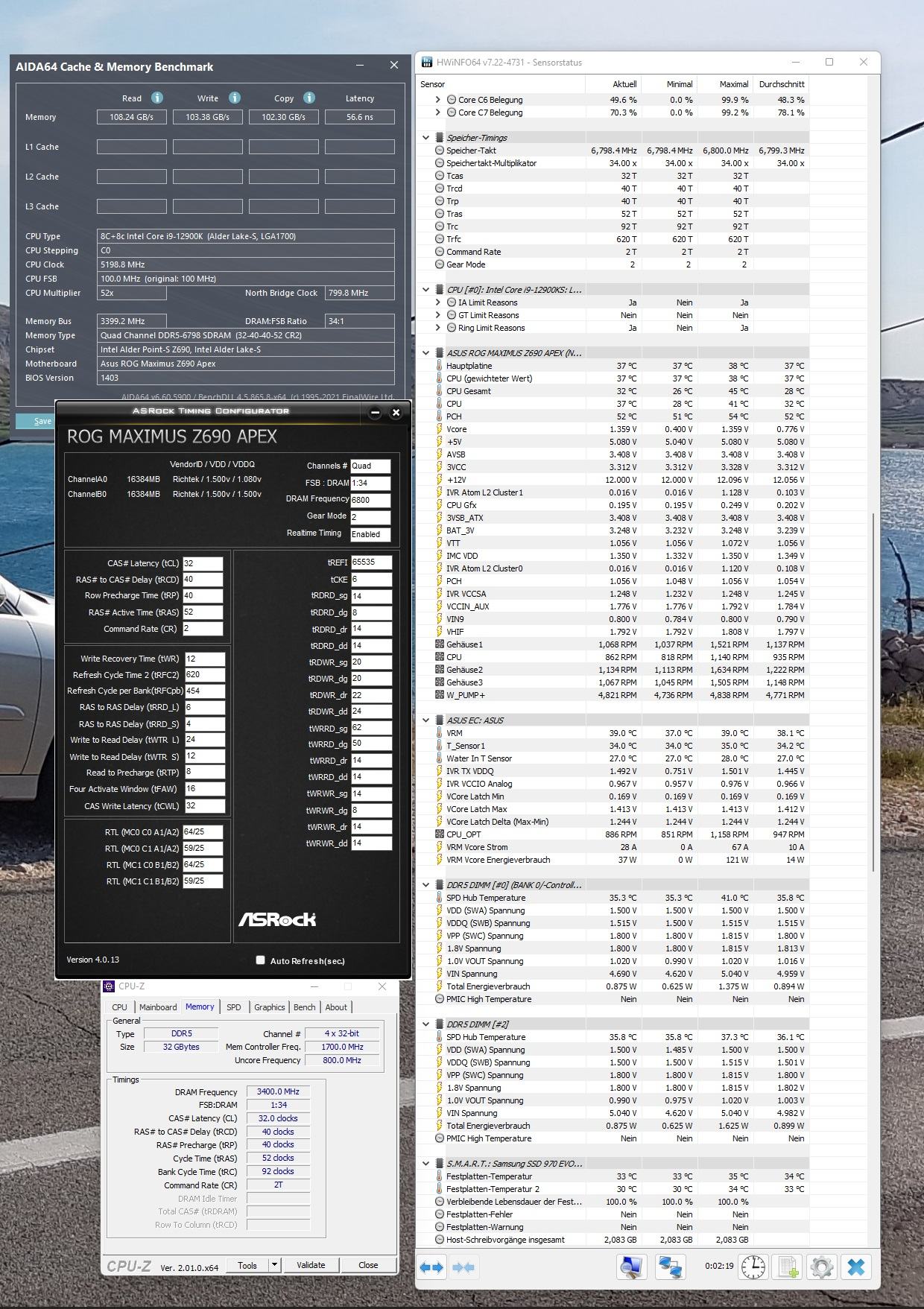The height and width of the screenshot is (1309, 924).
Task: Click Refresh Cycle Time 2 (tRFC2) field
Action: pos(204,675)
